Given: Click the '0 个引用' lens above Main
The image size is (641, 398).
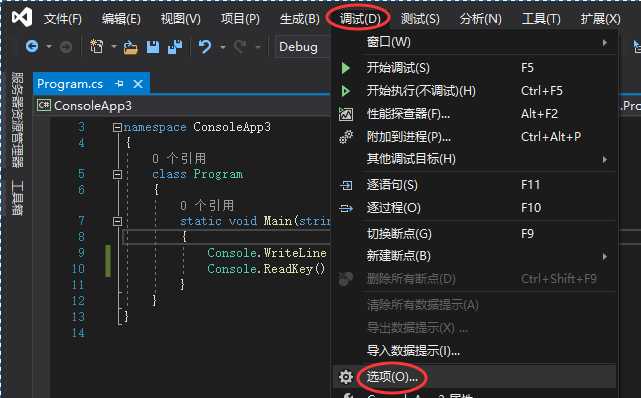Looking at the screenshot, I should coord(207,205).
